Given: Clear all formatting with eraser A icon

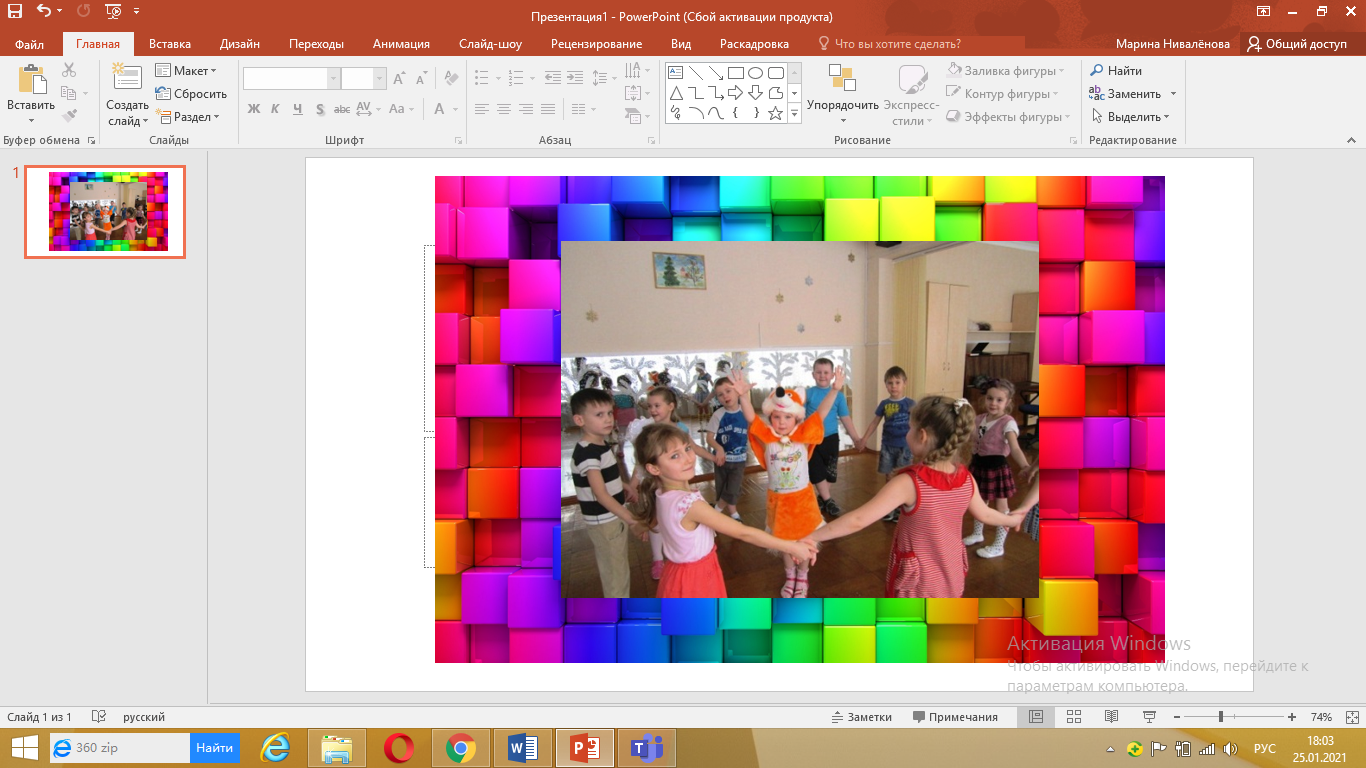Looking at the screenshot, I should pos(451,78).
